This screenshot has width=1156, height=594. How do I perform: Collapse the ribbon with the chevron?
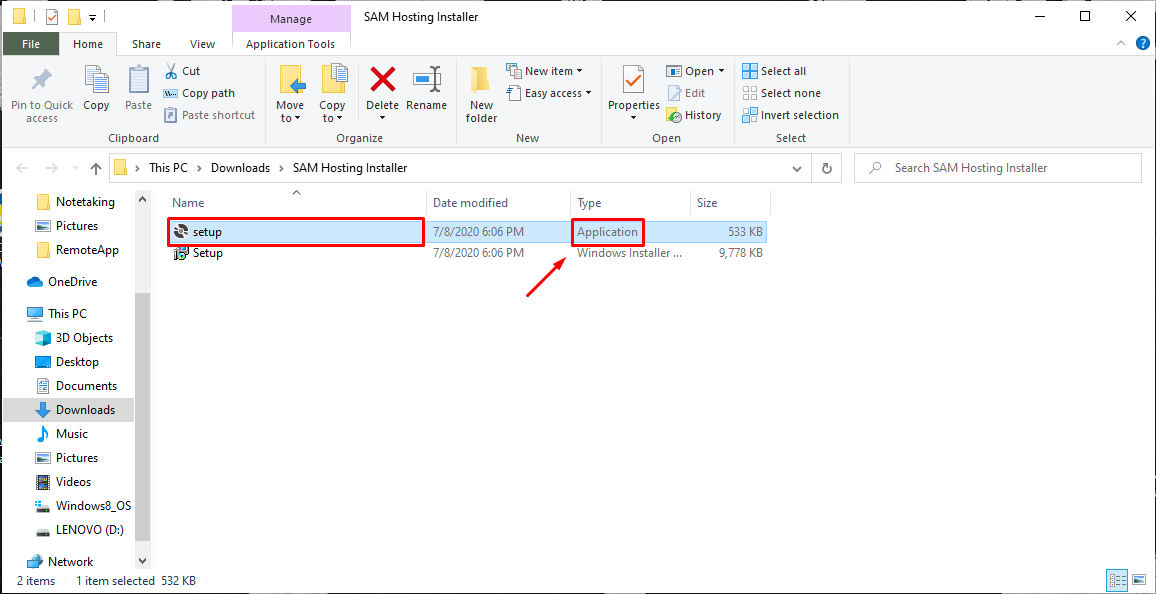(1121, 43)
